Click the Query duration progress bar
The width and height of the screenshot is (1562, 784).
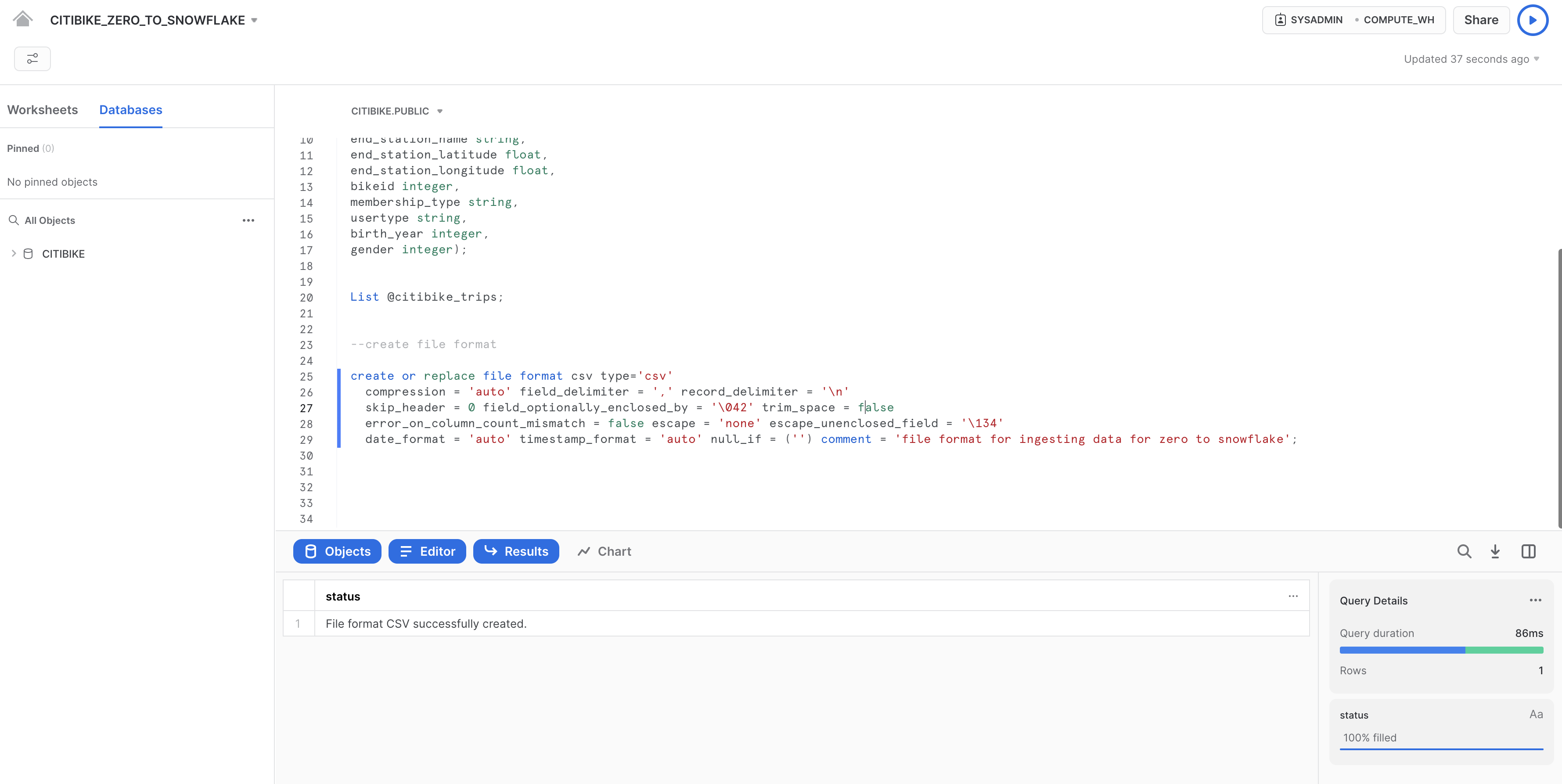(x=1441, y=650)
